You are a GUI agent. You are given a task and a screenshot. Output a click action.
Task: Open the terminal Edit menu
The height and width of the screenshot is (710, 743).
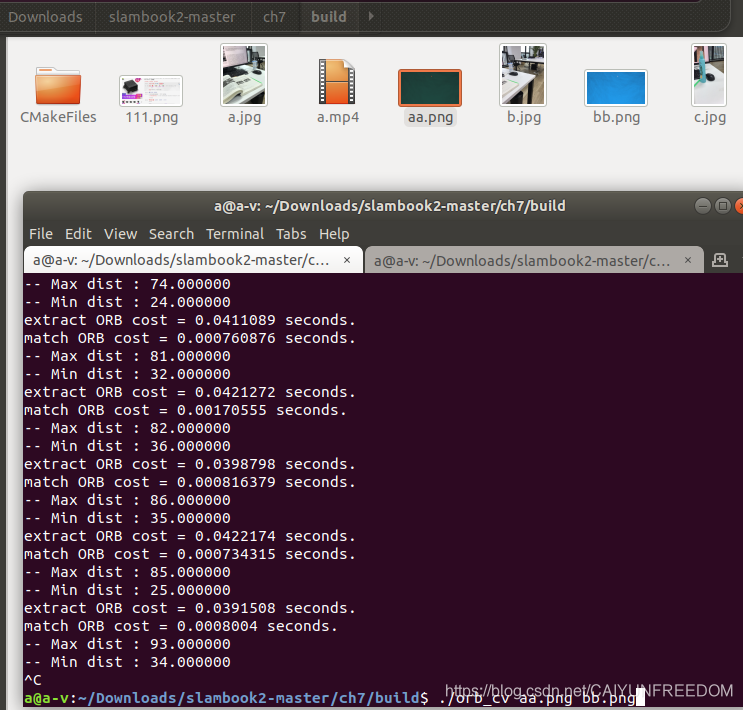pyautogui.click(x=78, y=234)
